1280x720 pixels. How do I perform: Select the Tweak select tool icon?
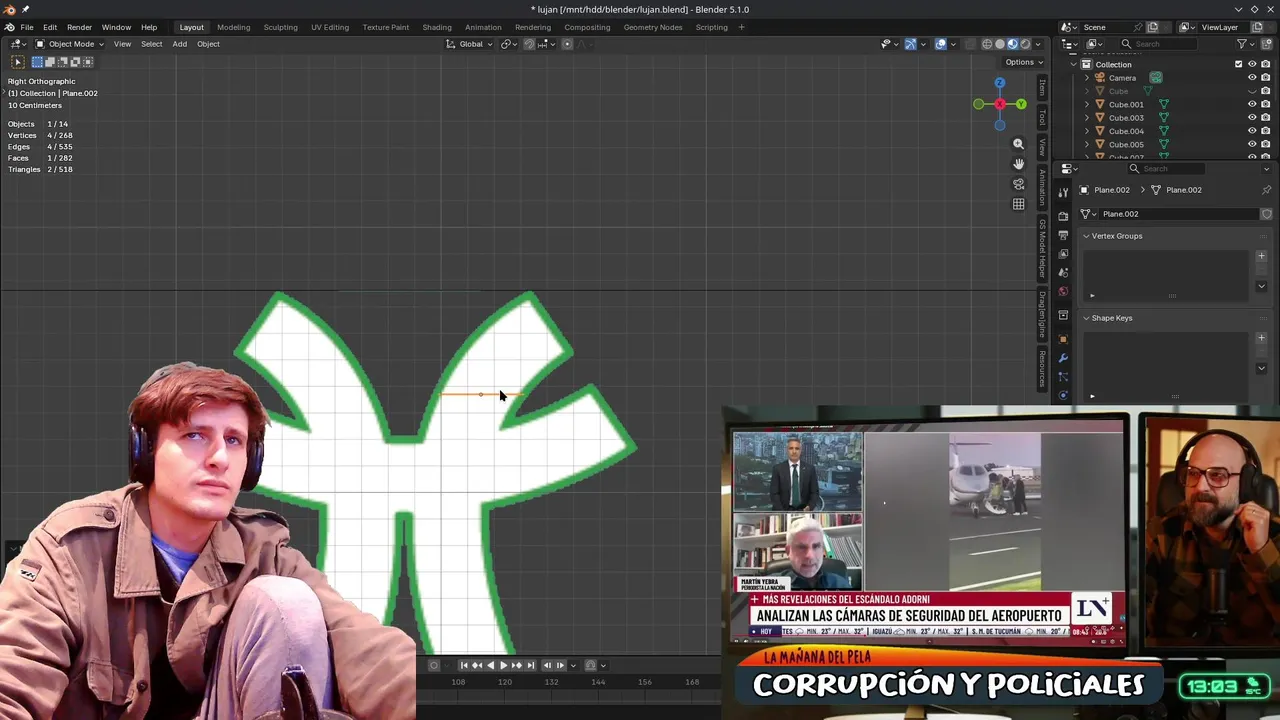pyautogui.click(x=17, y=62)
